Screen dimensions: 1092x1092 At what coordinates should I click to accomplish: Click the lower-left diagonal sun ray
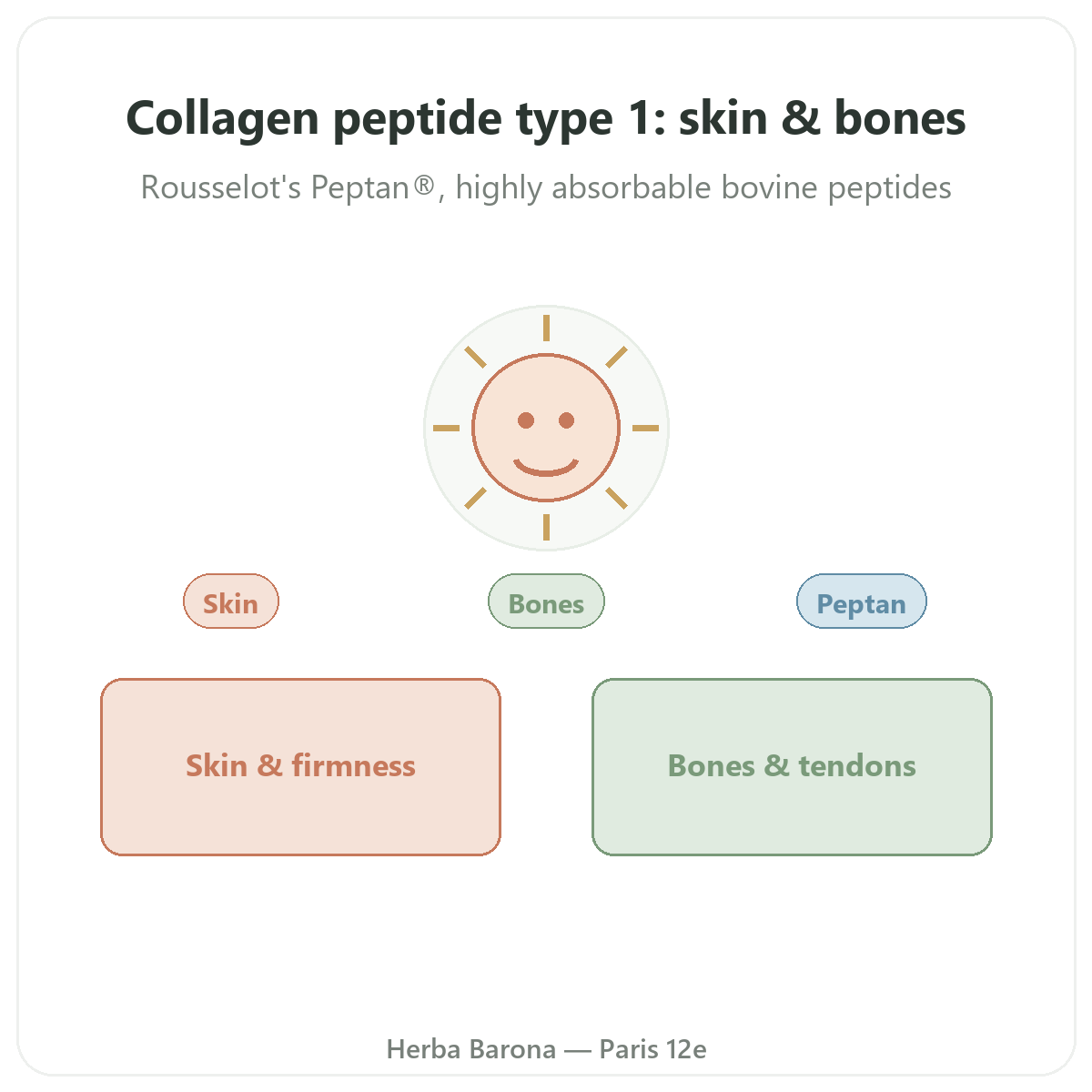(x=475, y=498)
